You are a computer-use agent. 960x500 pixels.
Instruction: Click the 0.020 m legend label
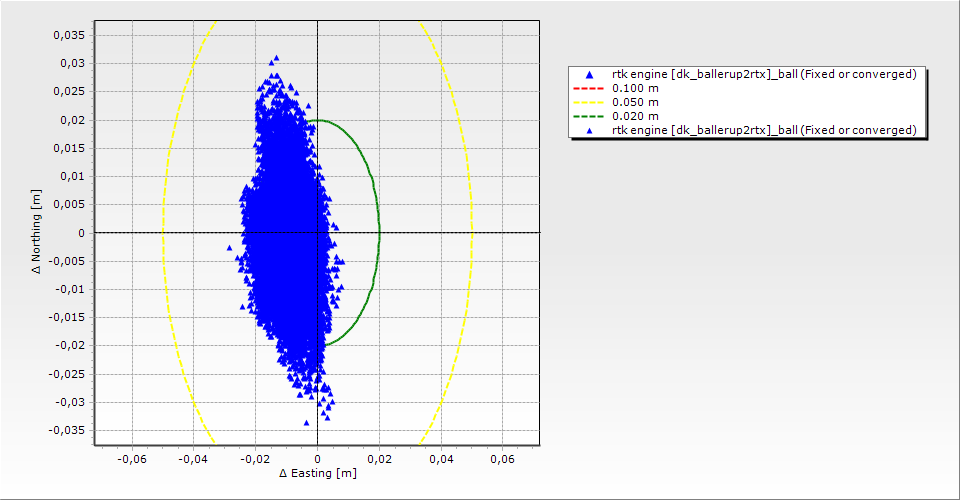point(636,116)
